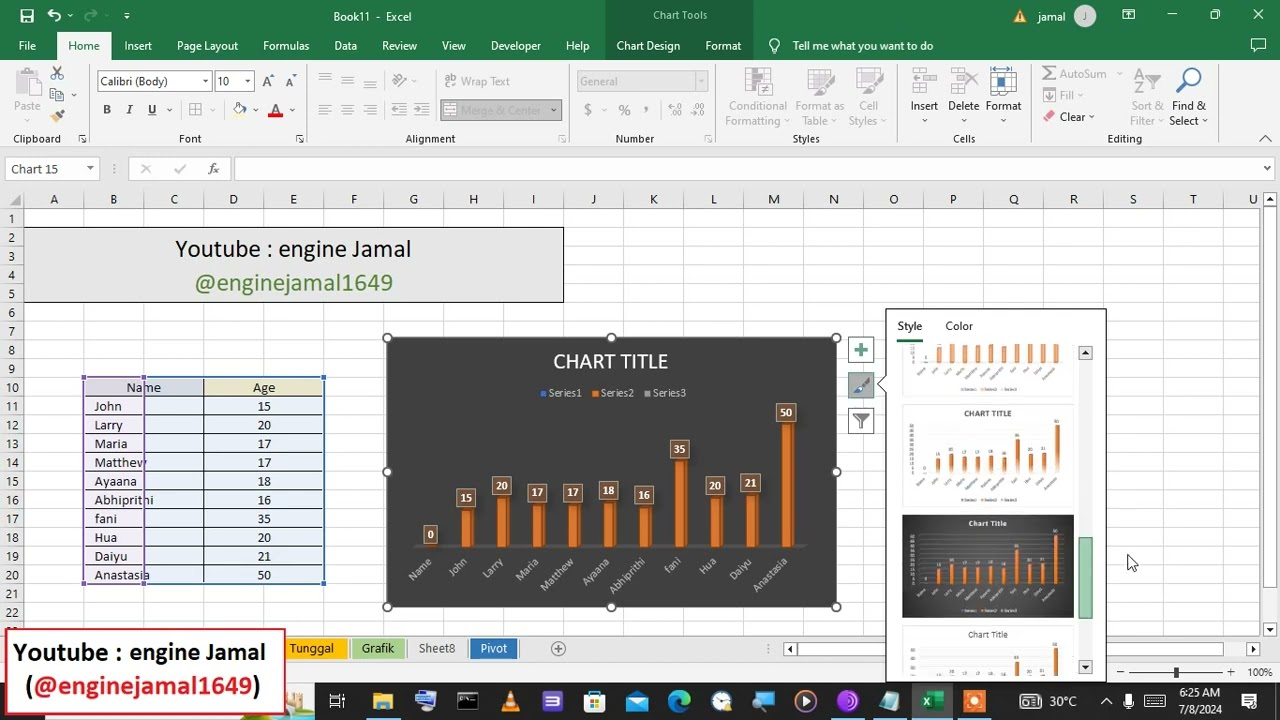The image size is (1280, 720).
Task: Save the workbook with the floppy icon
Action: point(27,16)
